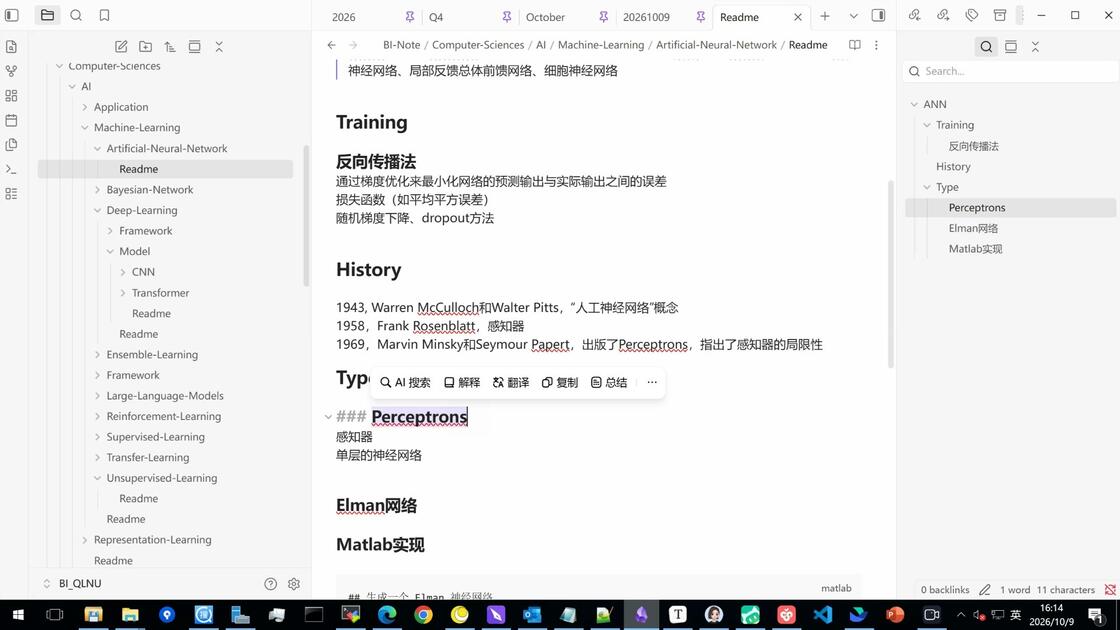The image size is (1120, 630).
Task: Open more actions in selection toolbar
Action: pyautogui.click(x=652, y=383)
